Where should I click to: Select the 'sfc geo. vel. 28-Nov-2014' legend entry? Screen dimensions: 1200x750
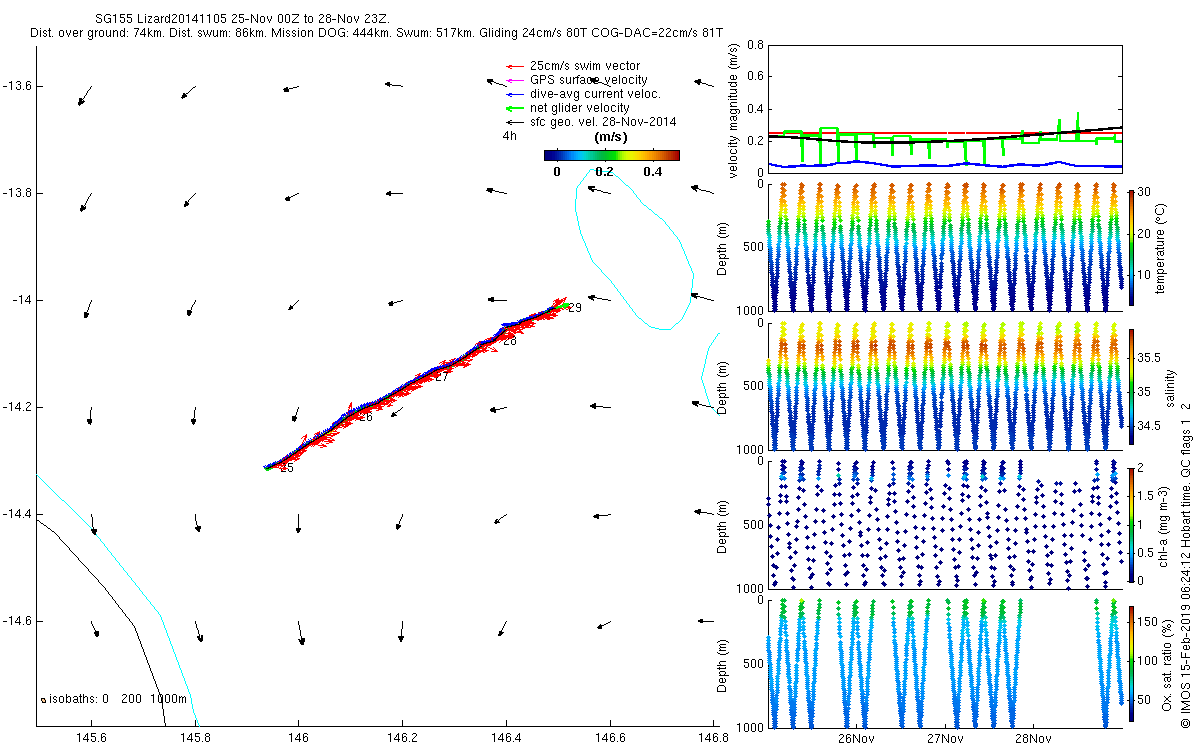[x=603, y=122]
